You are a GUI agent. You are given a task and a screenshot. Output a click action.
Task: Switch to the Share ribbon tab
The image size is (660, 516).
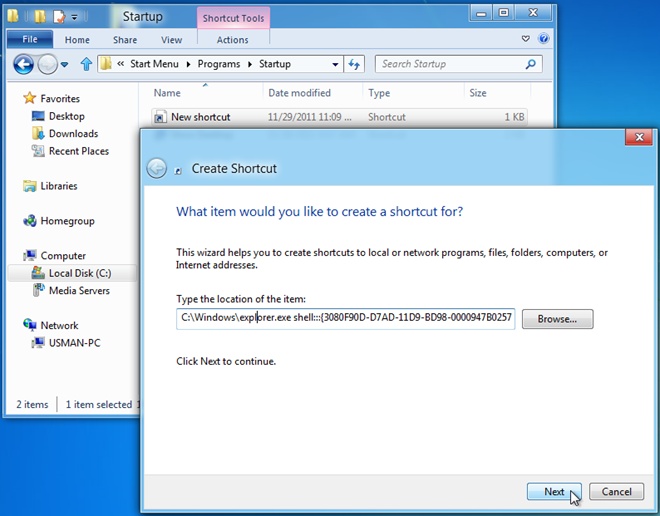pyautogui.click(x=125, y=40)
